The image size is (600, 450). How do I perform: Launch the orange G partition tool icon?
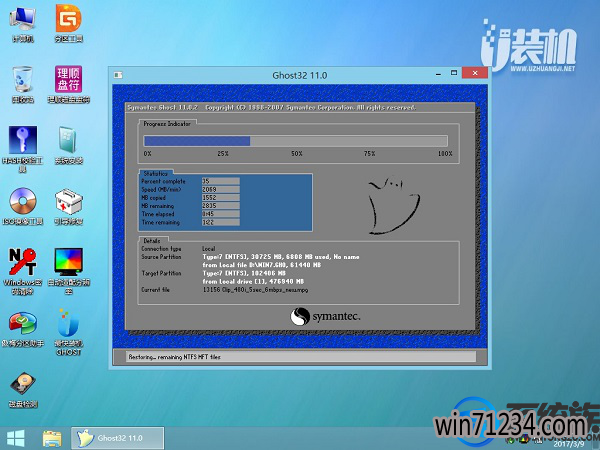click(68, 20)
